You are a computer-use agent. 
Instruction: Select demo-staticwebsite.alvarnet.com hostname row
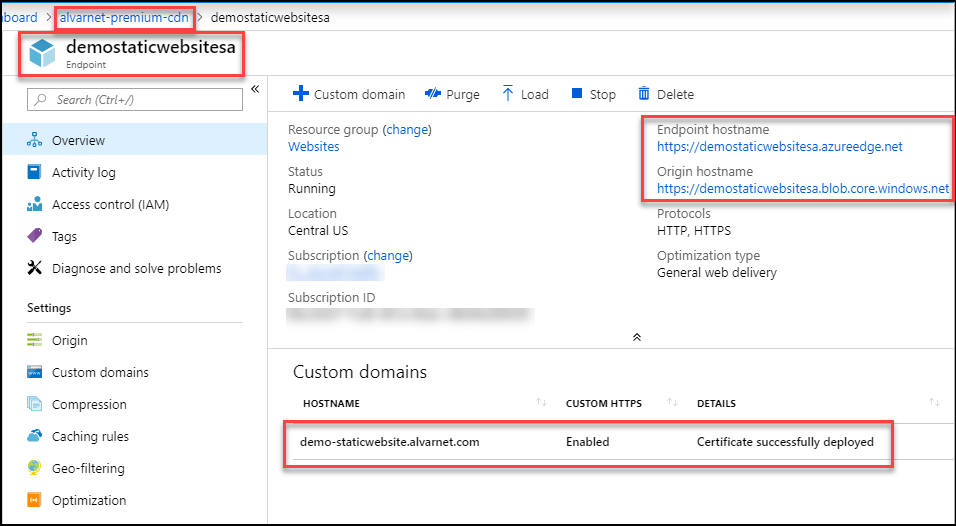pos(390,442)
